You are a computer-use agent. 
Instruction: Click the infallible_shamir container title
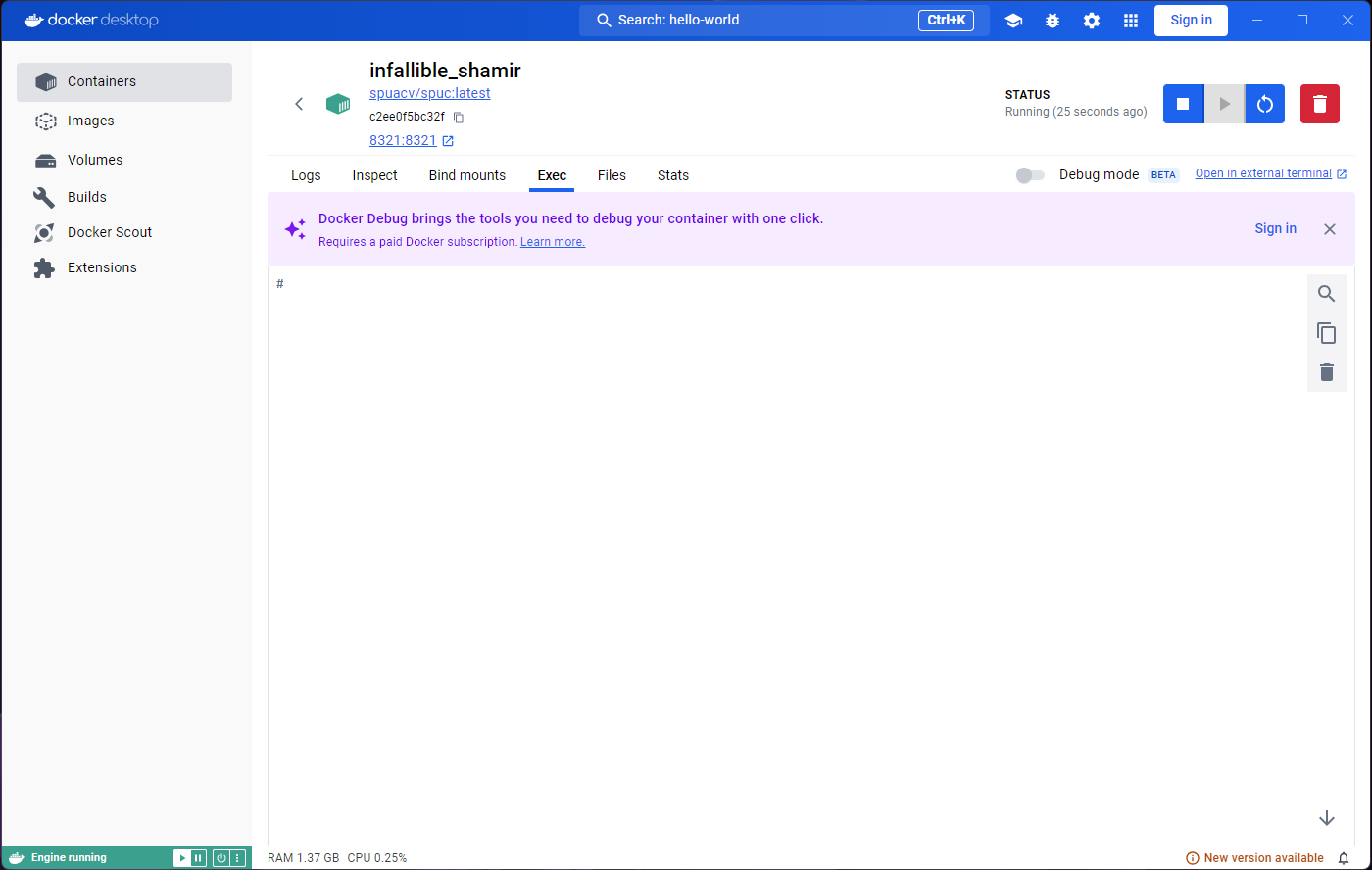pos(445,71)
